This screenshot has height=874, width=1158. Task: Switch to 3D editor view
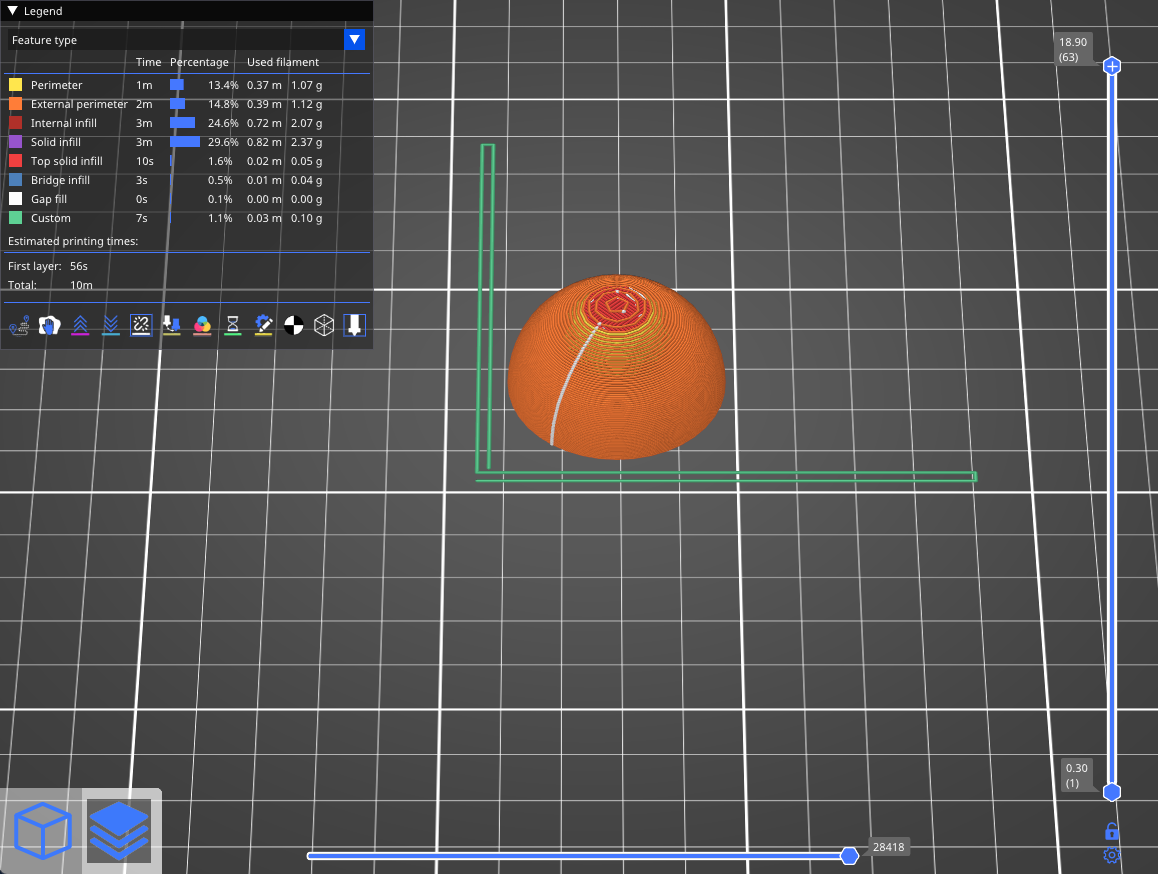[x=42, y=831]
